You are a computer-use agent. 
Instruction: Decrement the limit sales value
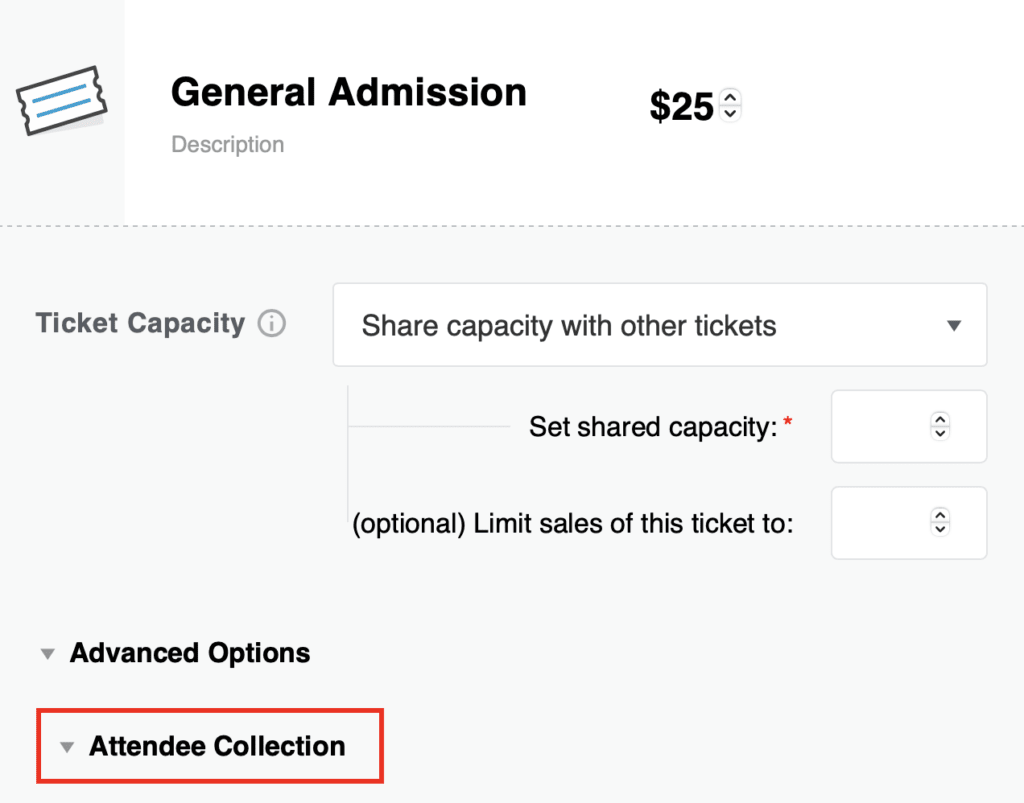click(x=940, y=529)
